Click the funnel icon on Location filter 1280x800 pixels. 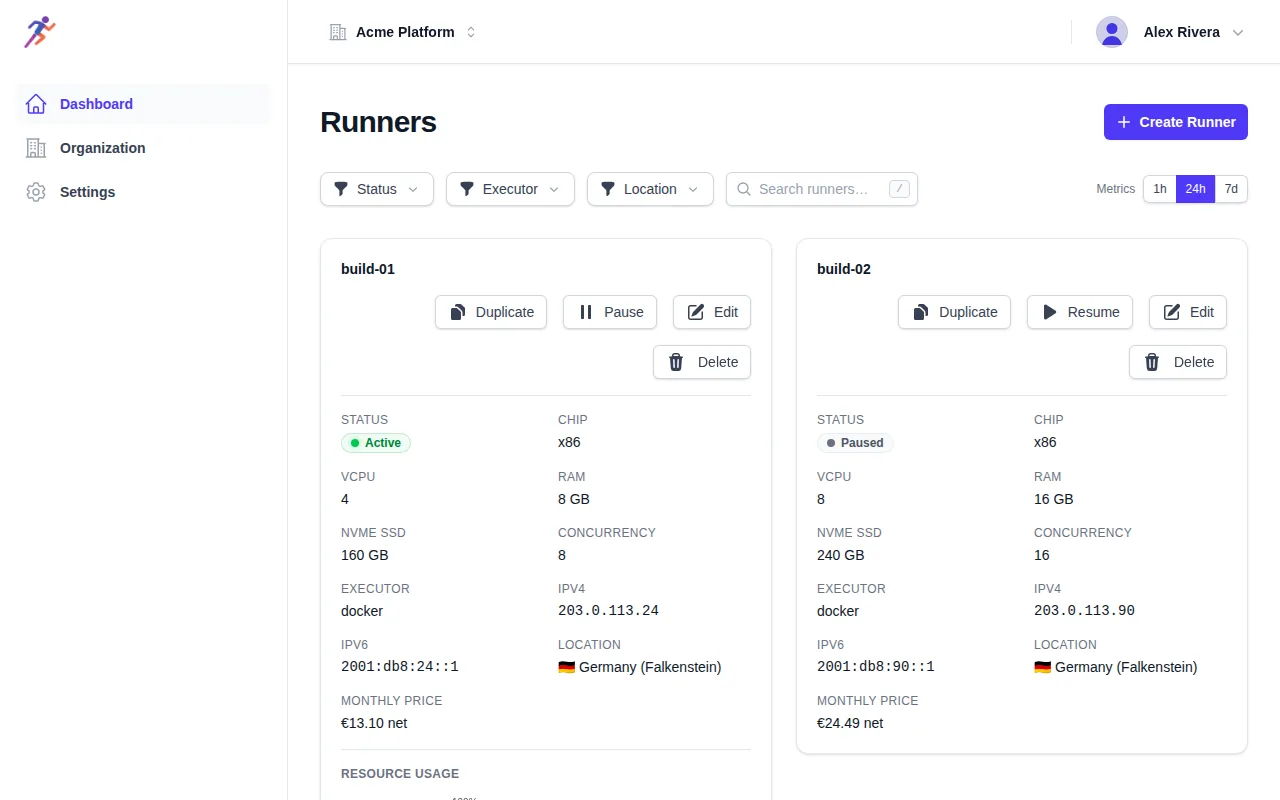[608, 189]
